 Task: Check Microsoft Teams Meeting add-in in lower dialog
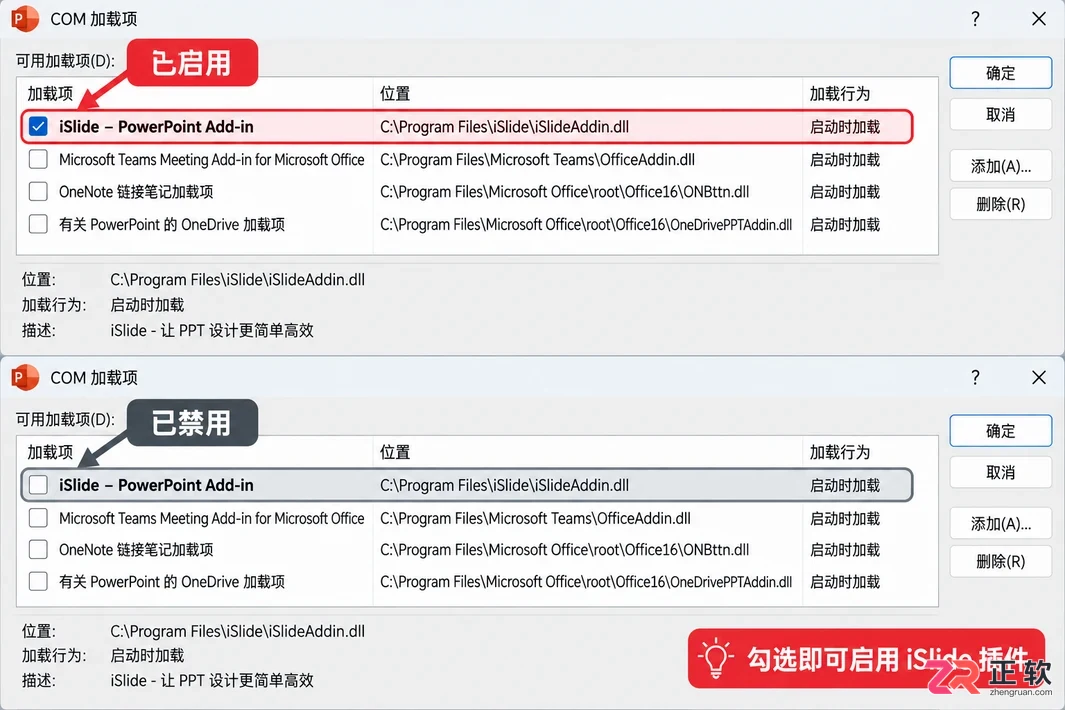38,518
